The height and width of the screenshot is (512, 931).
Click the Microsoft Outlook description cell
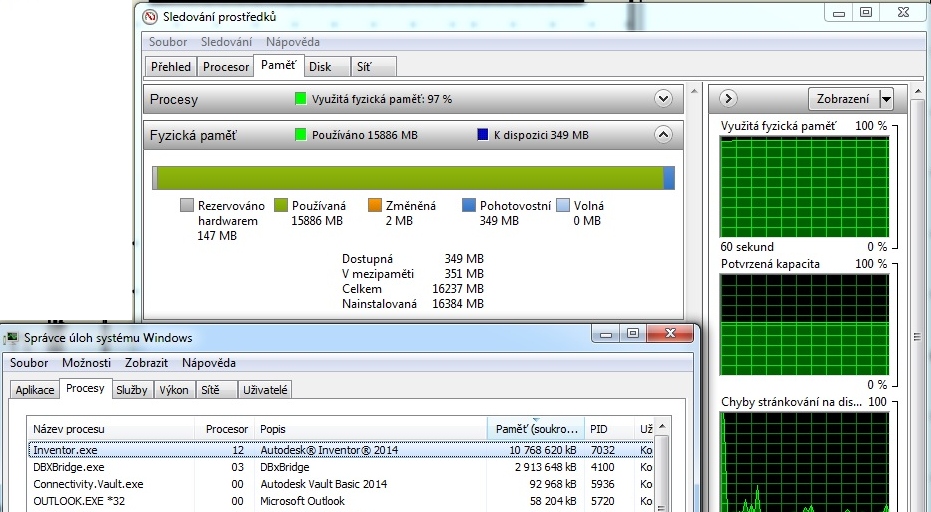[302, 501]
